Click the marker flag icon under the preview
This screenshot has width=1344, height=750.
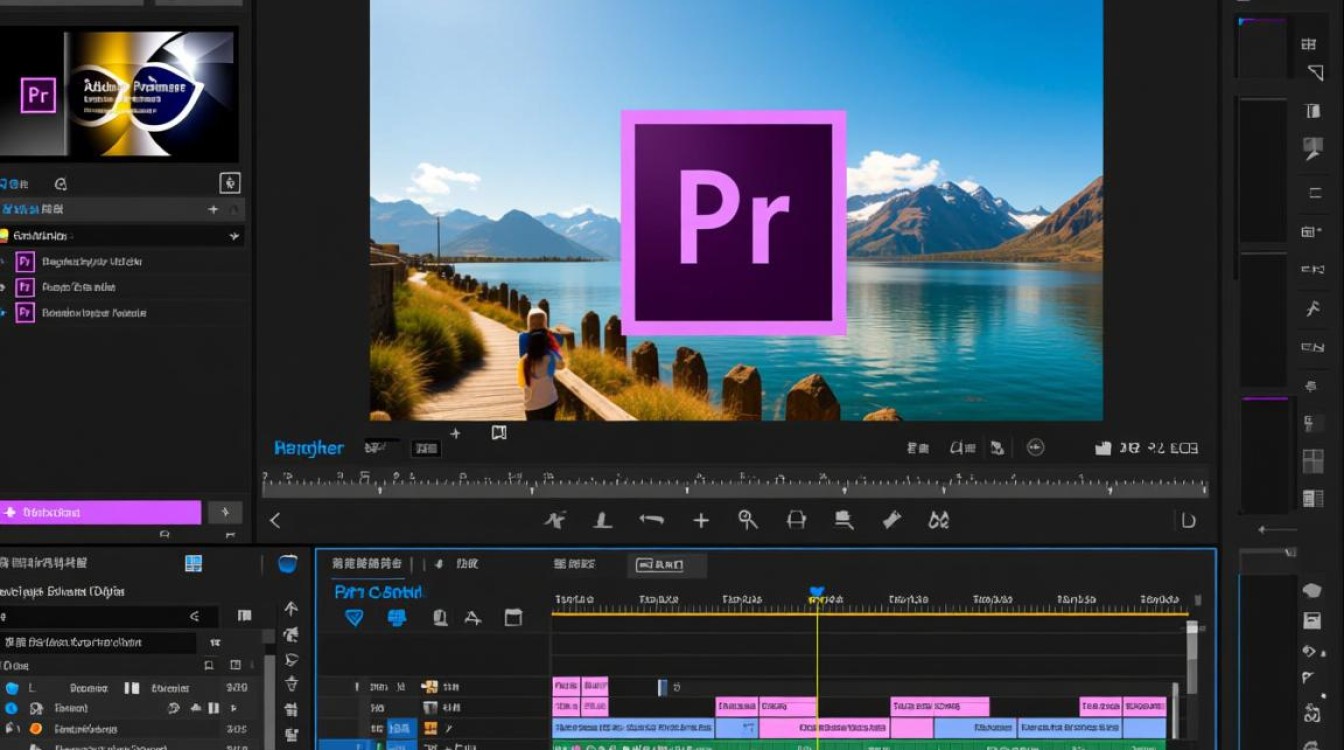coord(499,433)
